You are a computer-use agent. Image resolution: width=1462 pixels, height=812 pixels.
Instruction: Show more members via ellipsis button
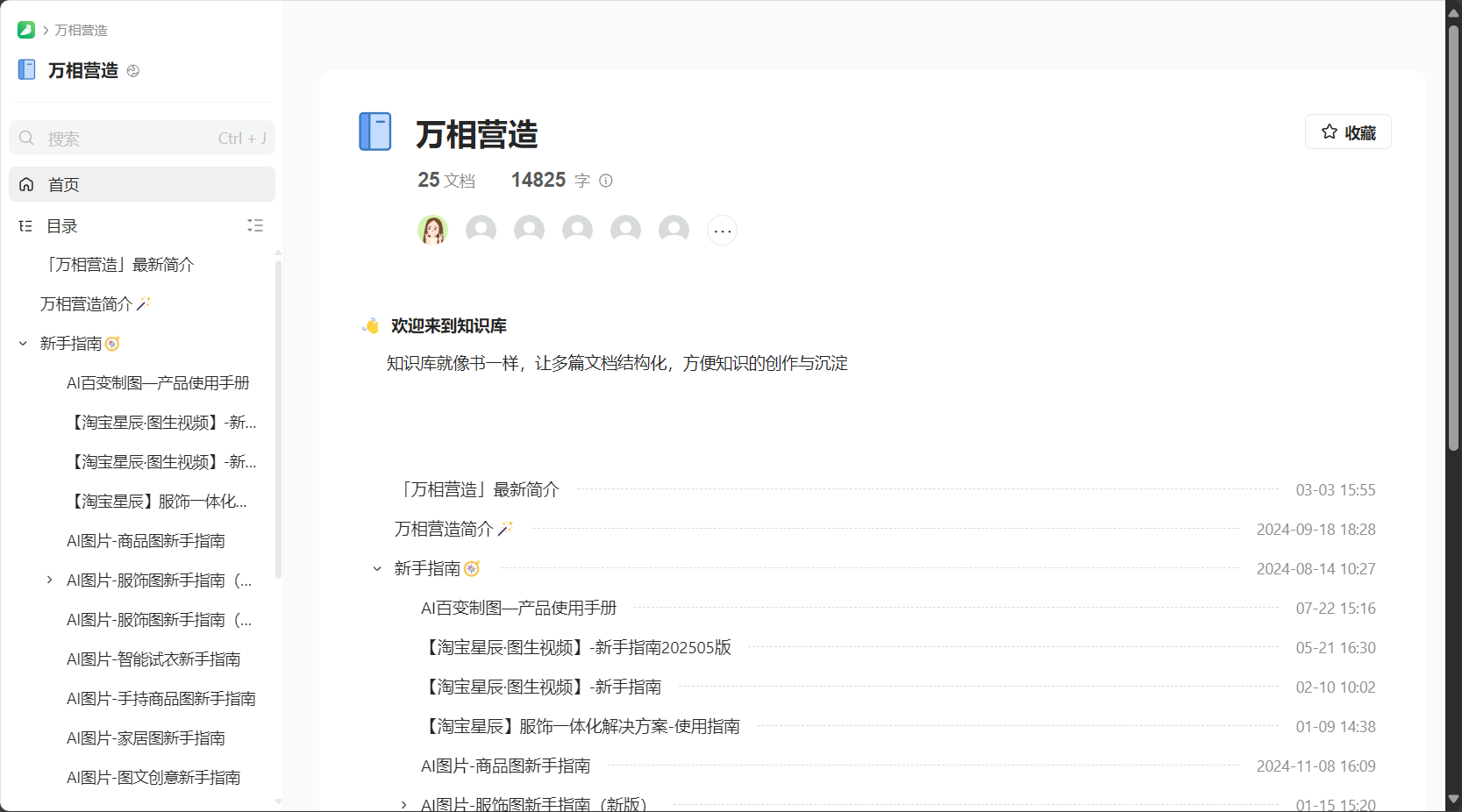click(722, 230)
